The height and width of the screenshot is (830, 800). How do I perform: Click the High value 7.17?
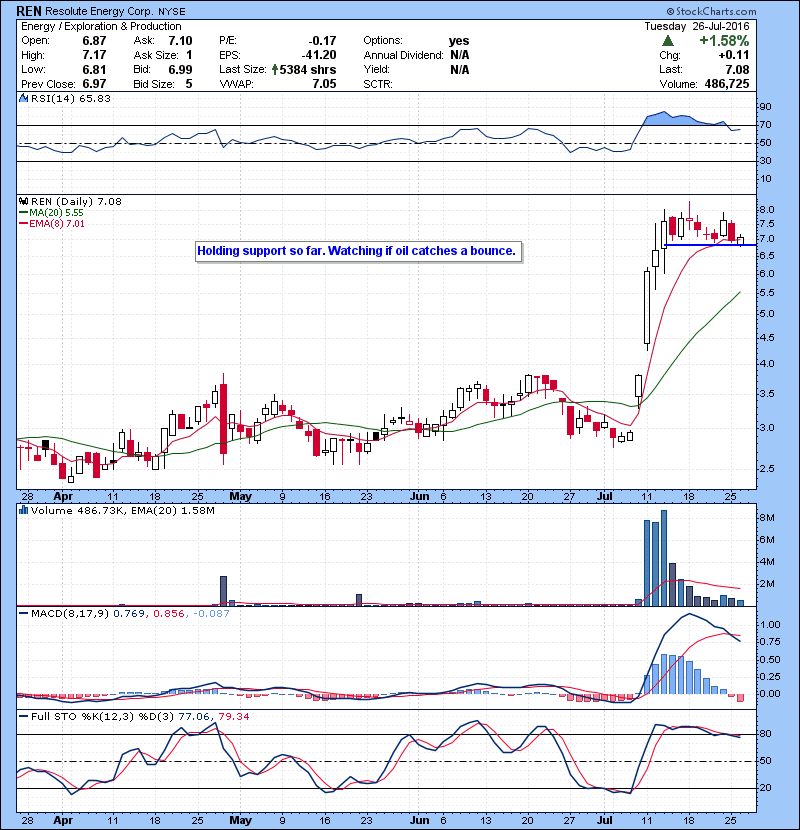click(94, 55)
